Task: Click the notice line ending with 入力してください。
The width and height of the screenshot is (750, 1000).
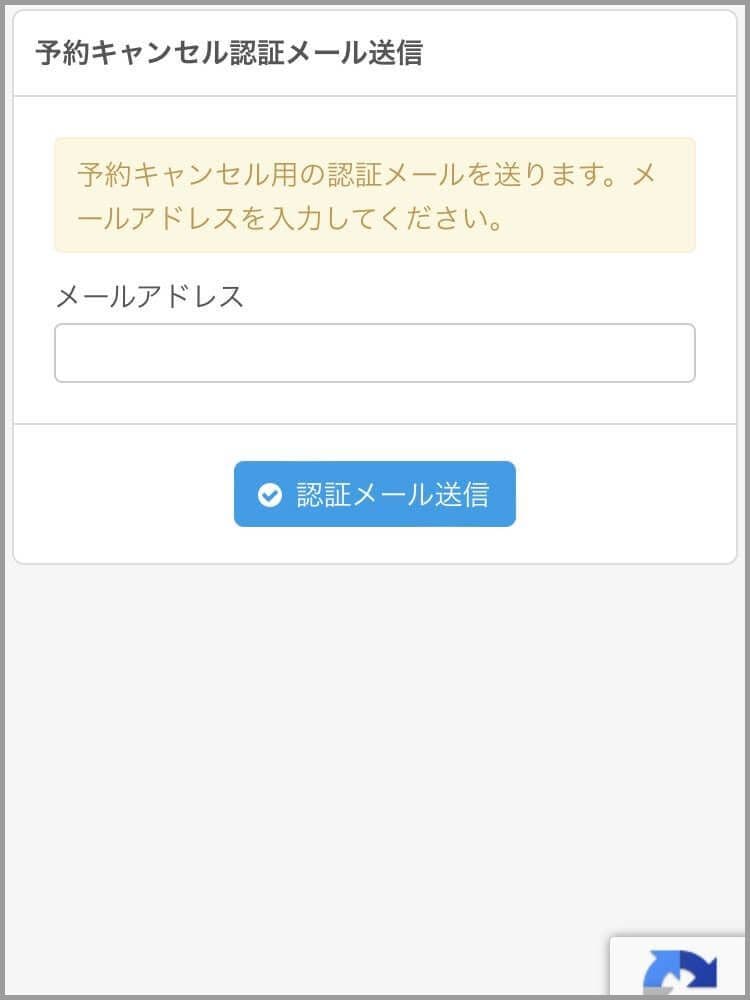Action: (290, 219)
